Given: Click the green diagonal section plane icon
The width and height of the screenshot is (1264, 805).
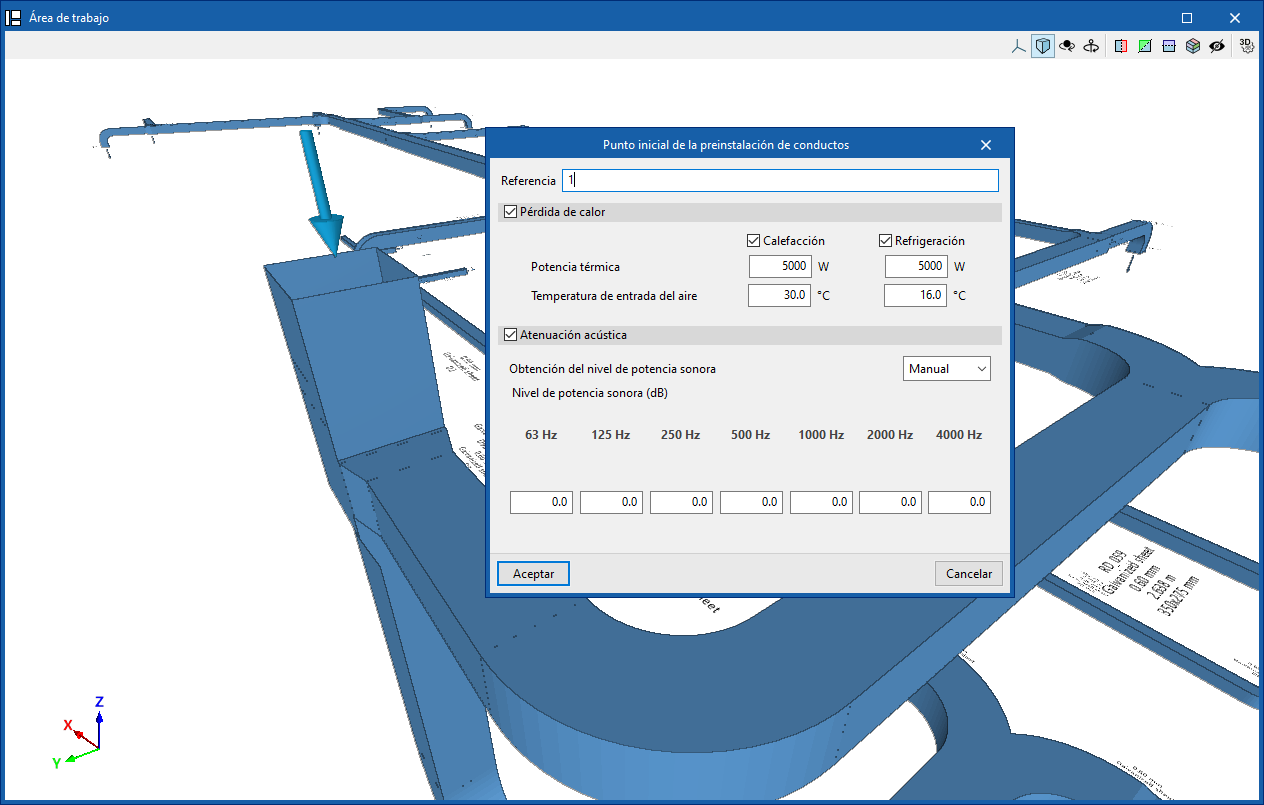Looking at the screenshot, I should click(x=1145, y=46).
